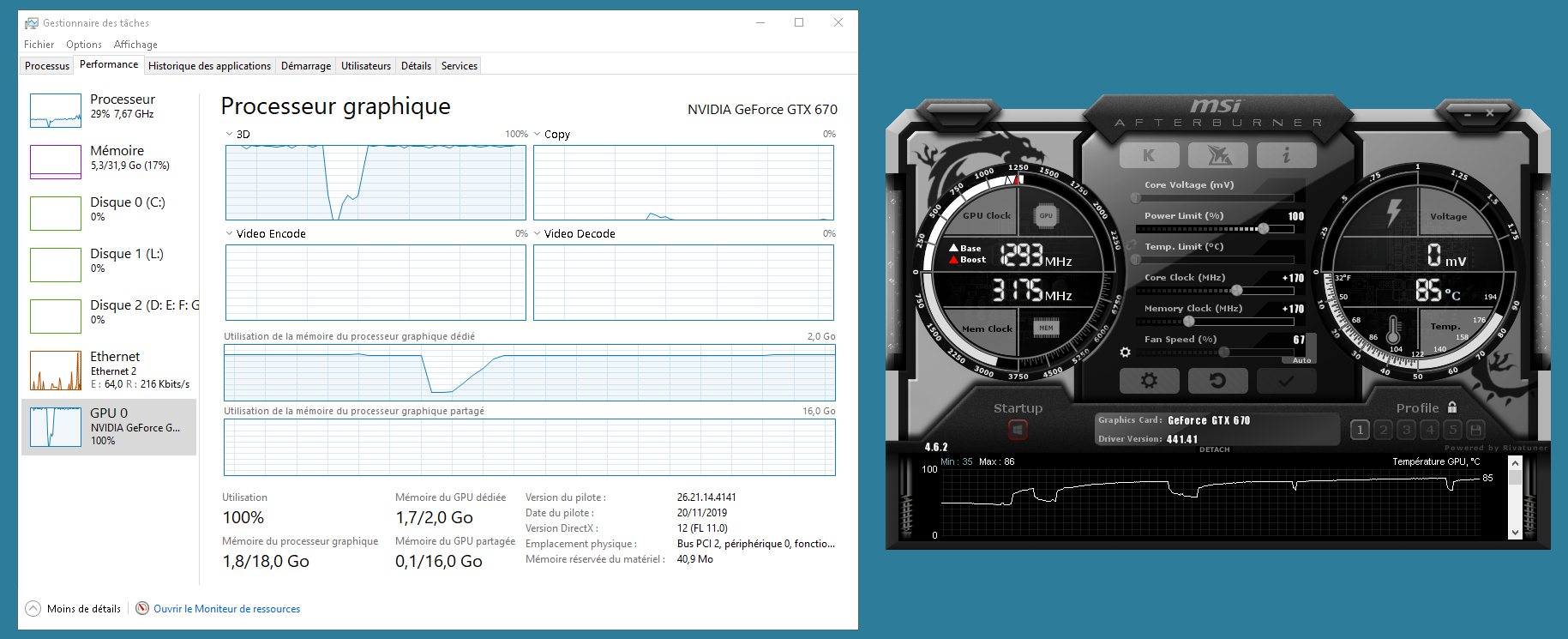Viewport: 1568px width, 639px height.
Task: Switch to the Détails tab
Action: (x=416, y=66)
